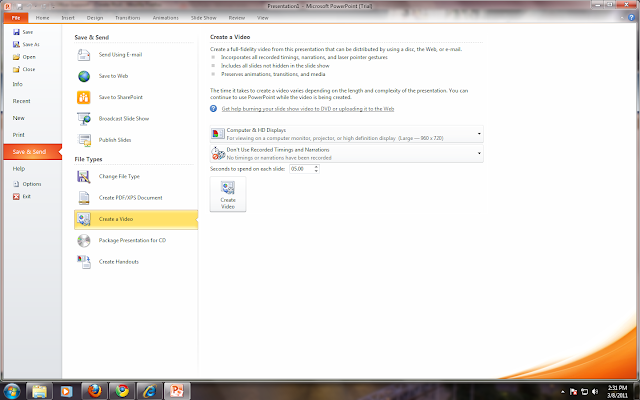Select Save & Send in backstage menu

click(x=32, y=152)
